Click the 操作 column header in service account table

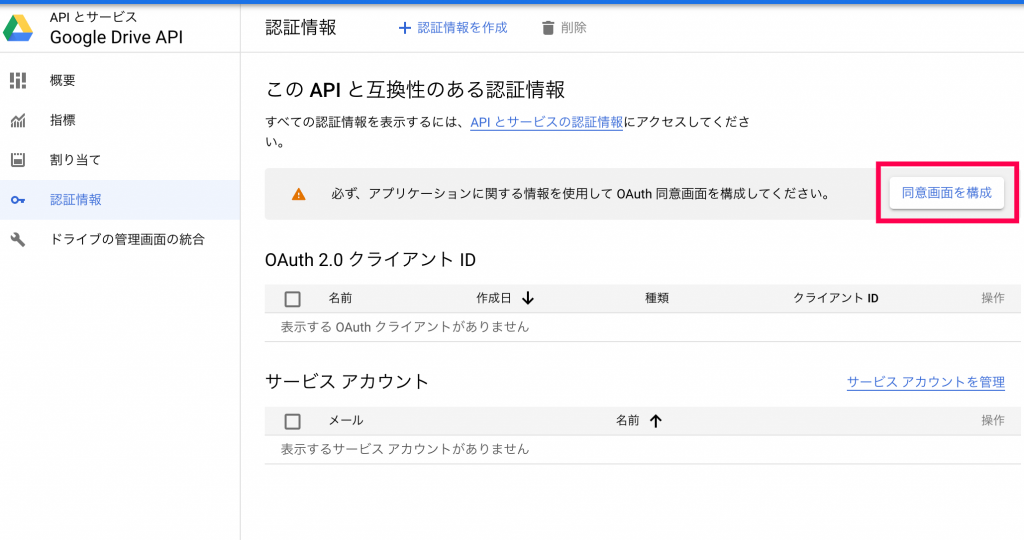coord(993,421)
